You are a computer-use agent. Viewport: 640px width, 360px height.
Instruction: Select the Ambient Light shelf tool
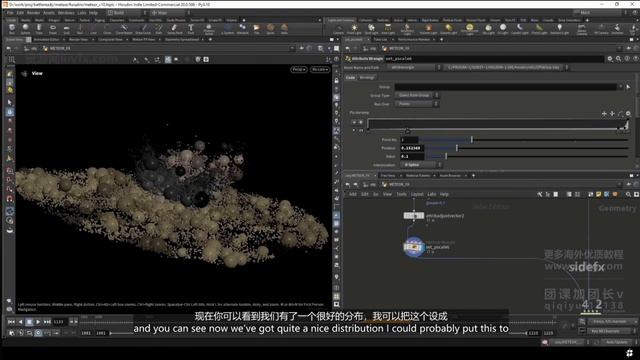click(x=560, y=29)
